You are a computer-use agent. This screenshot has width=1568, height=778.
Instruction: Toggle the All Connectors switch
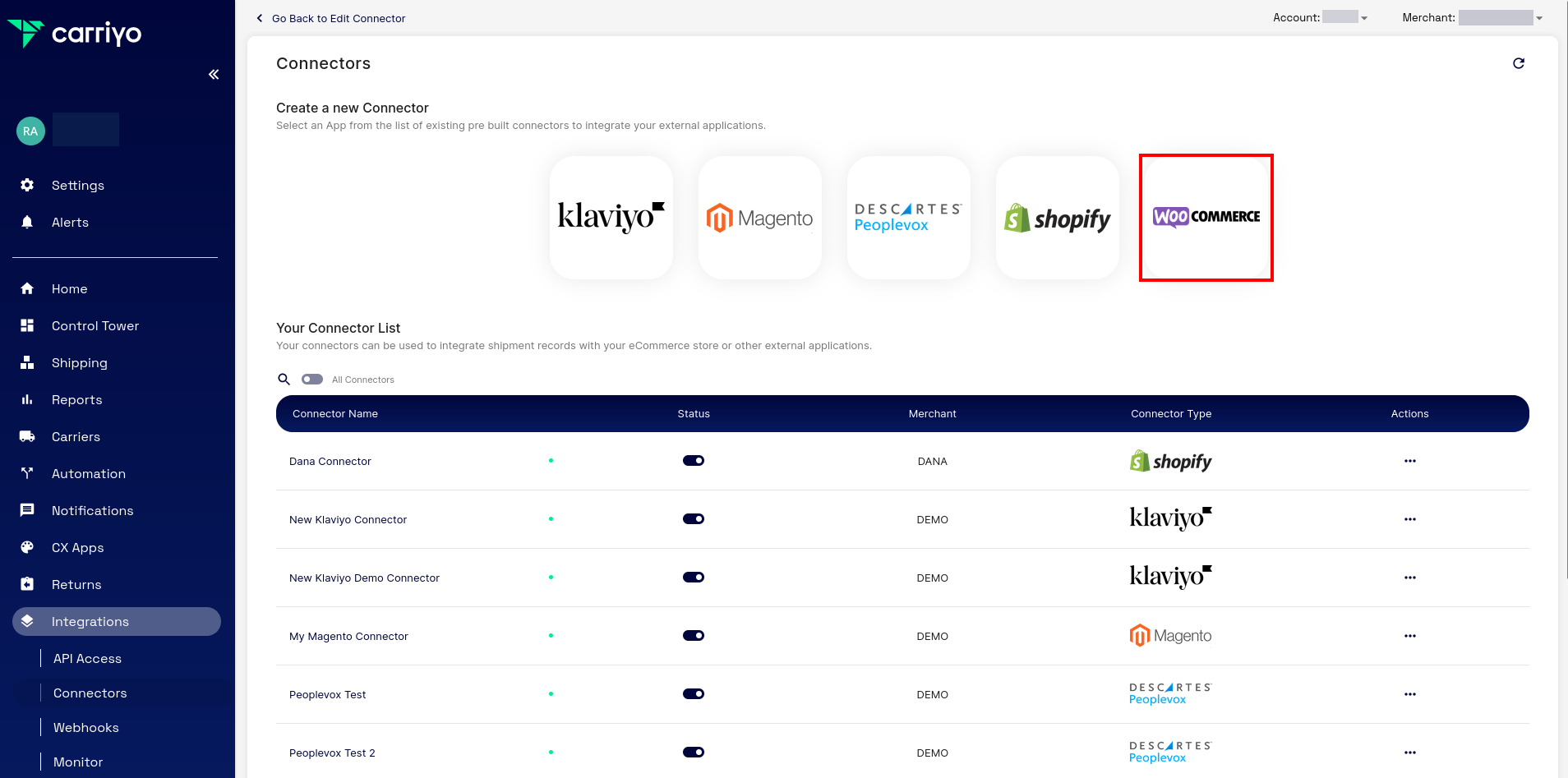312,380
